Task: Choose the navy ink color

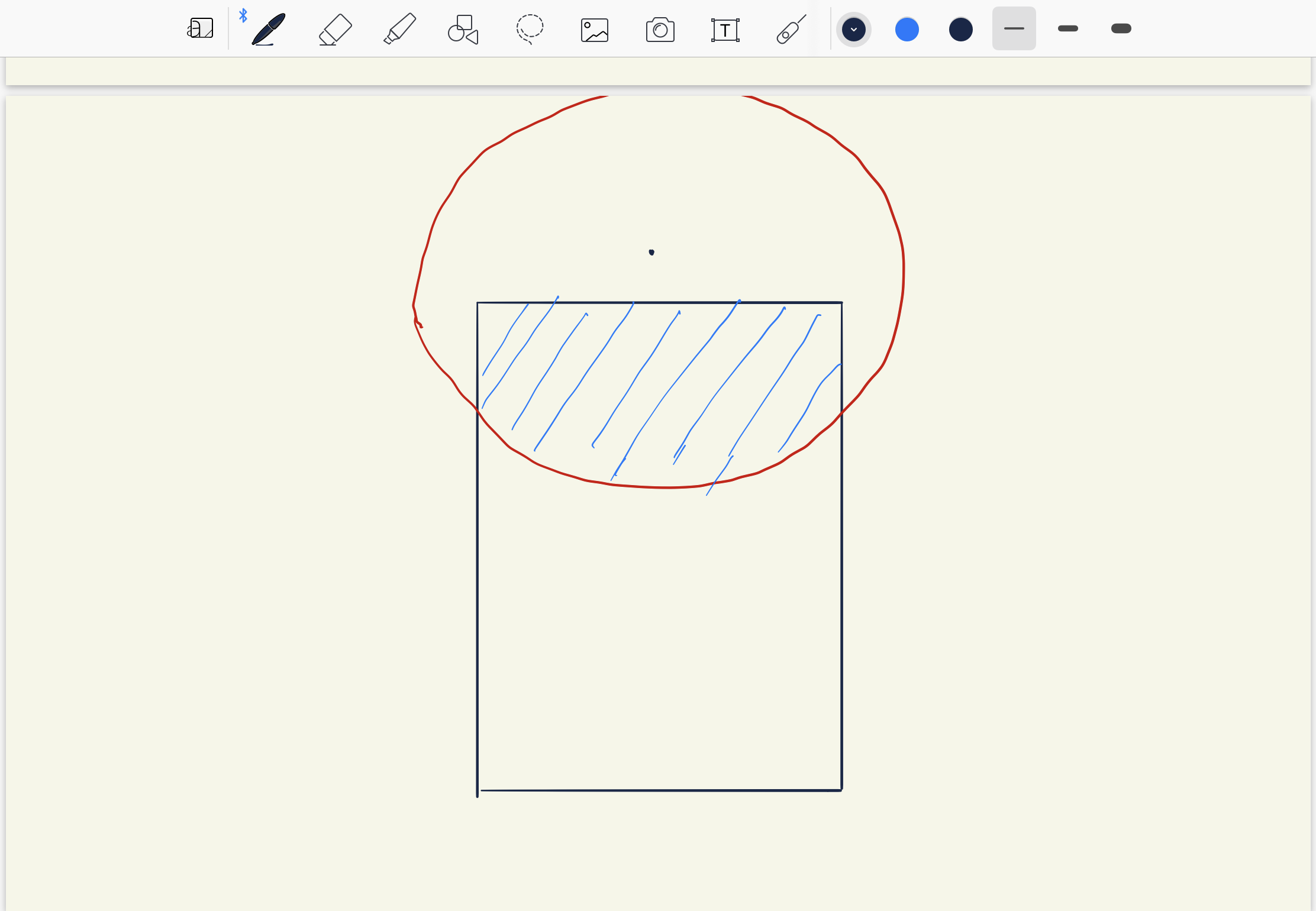Action: (960, 28)
